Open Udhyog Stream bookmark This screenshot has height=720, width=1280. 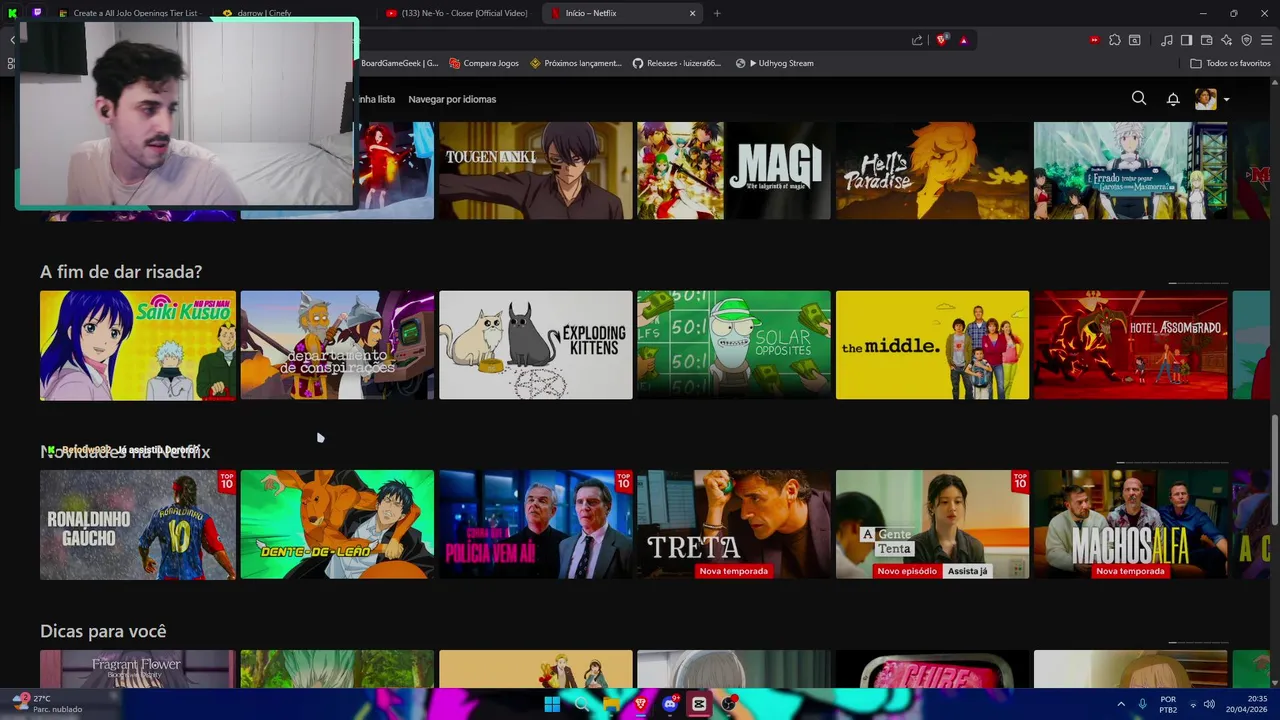tap(774, 63)
